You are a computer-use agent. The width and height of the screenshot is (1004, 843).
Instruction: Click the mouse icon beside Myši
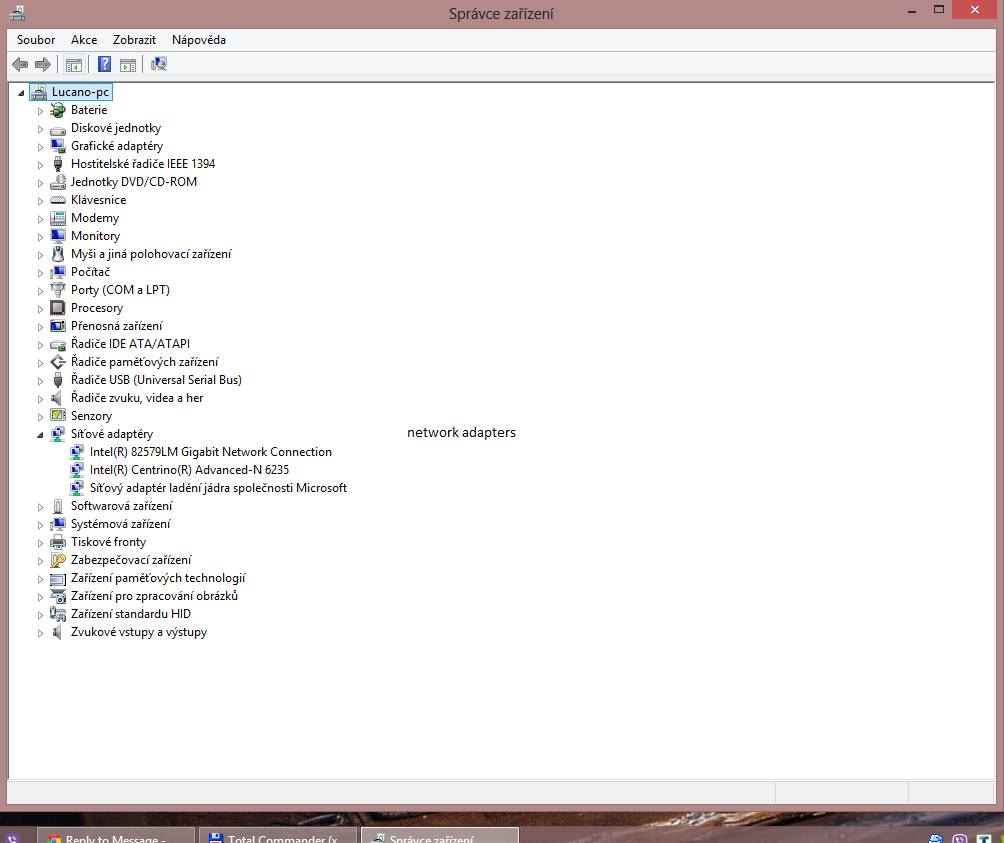point(58,254)
